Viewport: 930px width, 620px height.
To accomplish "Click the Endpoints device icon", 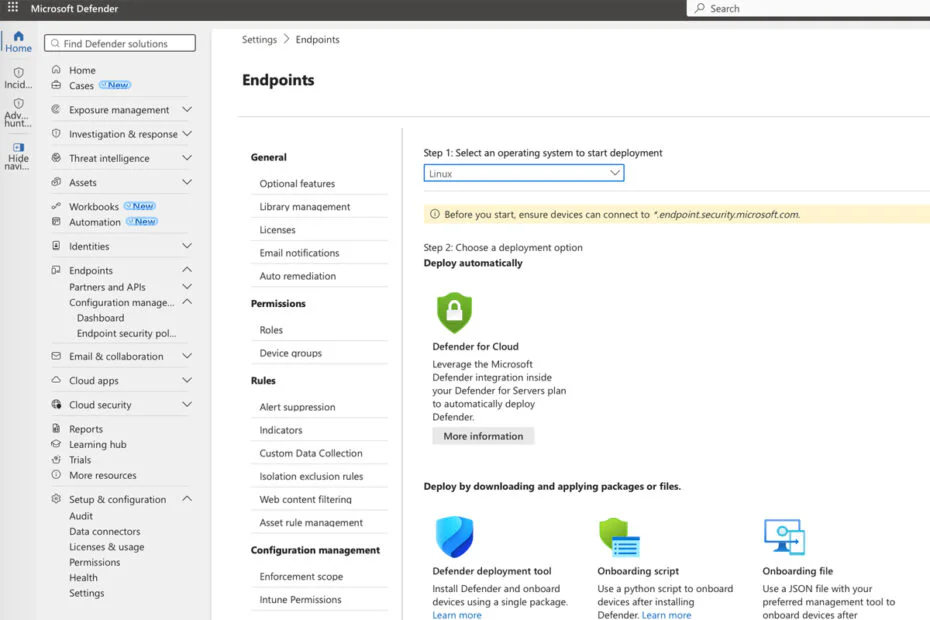I will point(56,270).
